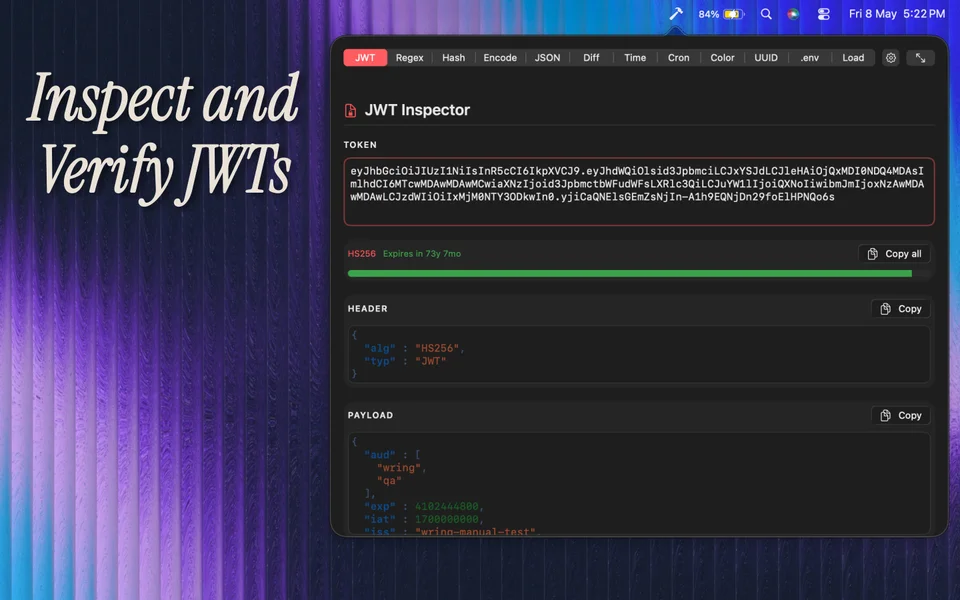The width and height of the screenshot is (960, 600).
Task: Click the "qa" audience value
Action: coord(389,481)
